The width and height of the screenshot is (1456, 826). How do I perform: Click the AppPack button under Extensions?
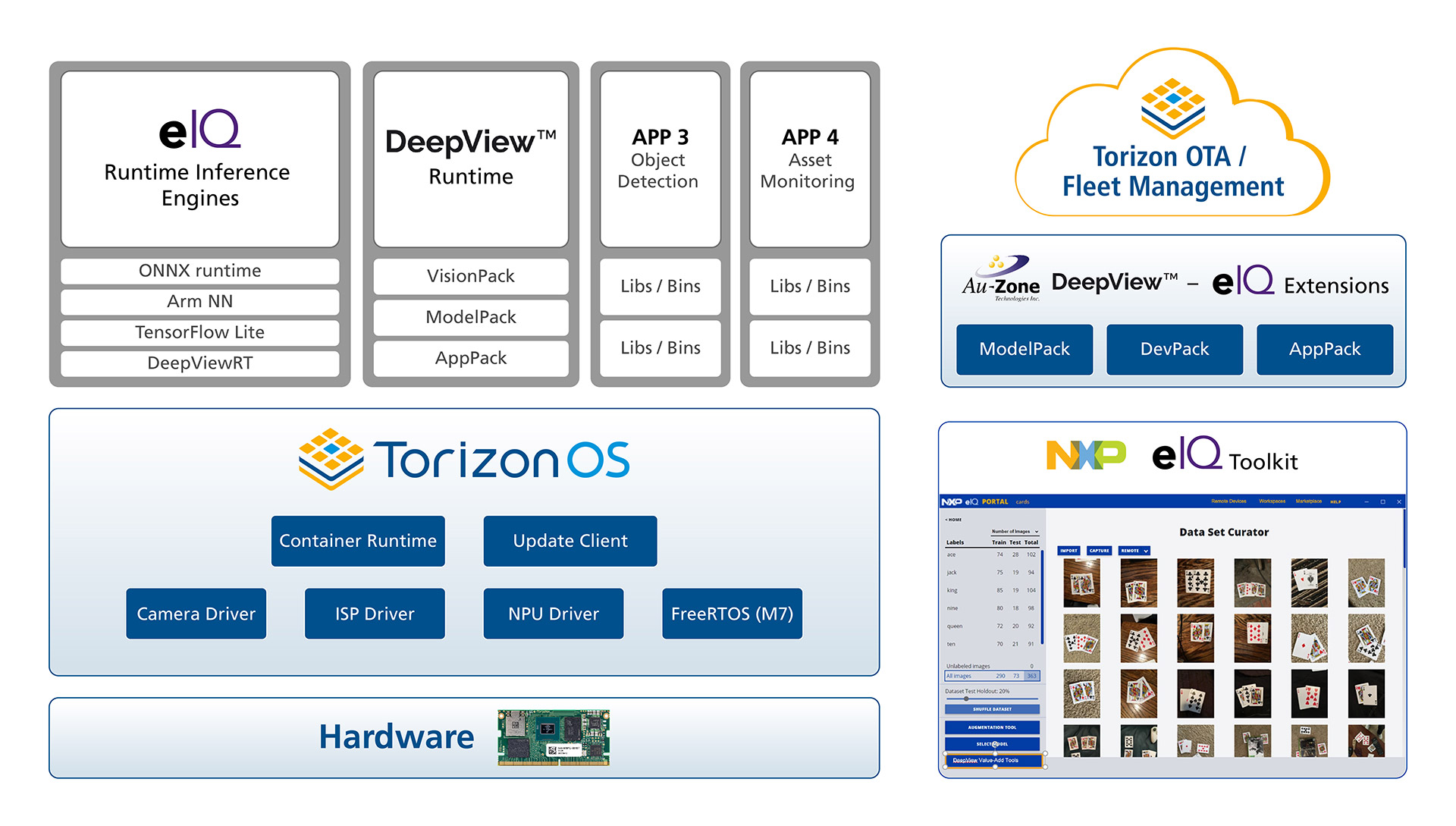coord(1325,350)
